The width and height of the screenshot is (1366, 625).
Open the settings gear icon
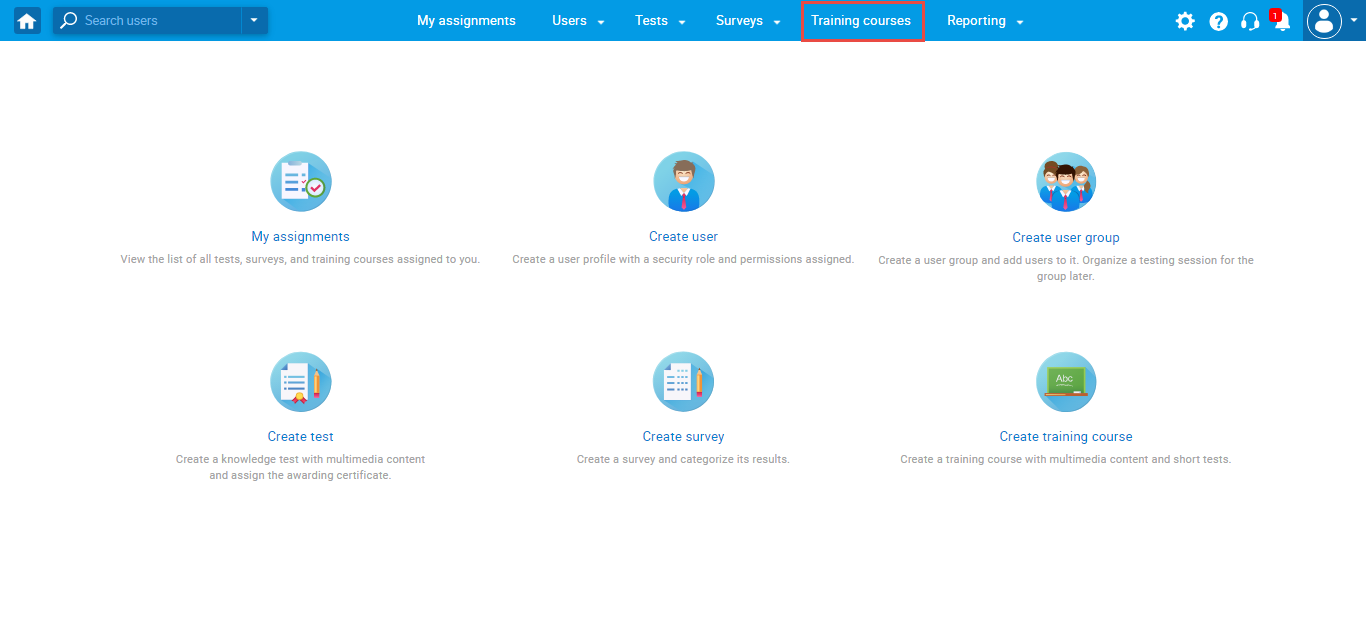coord(1185,21)
